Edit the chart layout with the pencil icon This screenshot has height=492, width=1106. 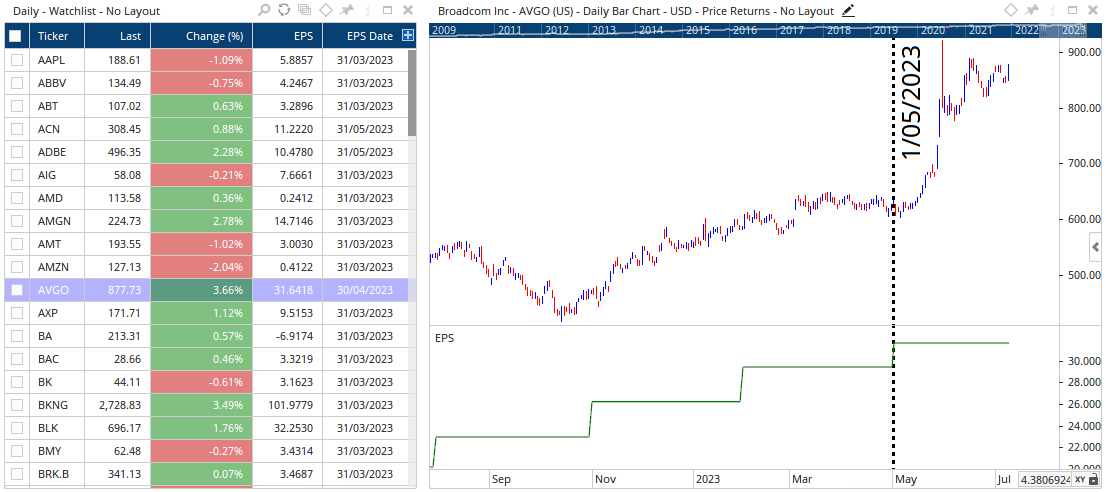pyautogui.click(x=848, y=11)
